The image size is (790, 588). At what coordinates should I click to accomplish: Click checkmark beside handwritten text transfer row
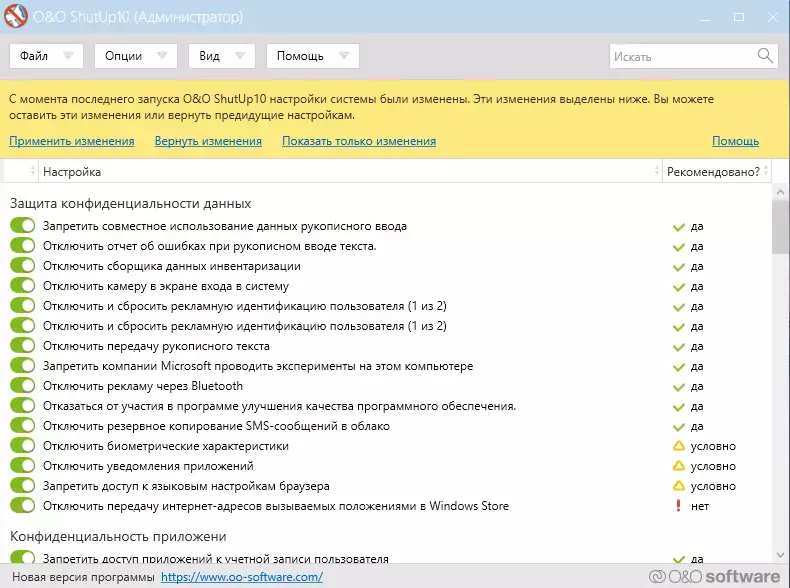pos(679,347)
